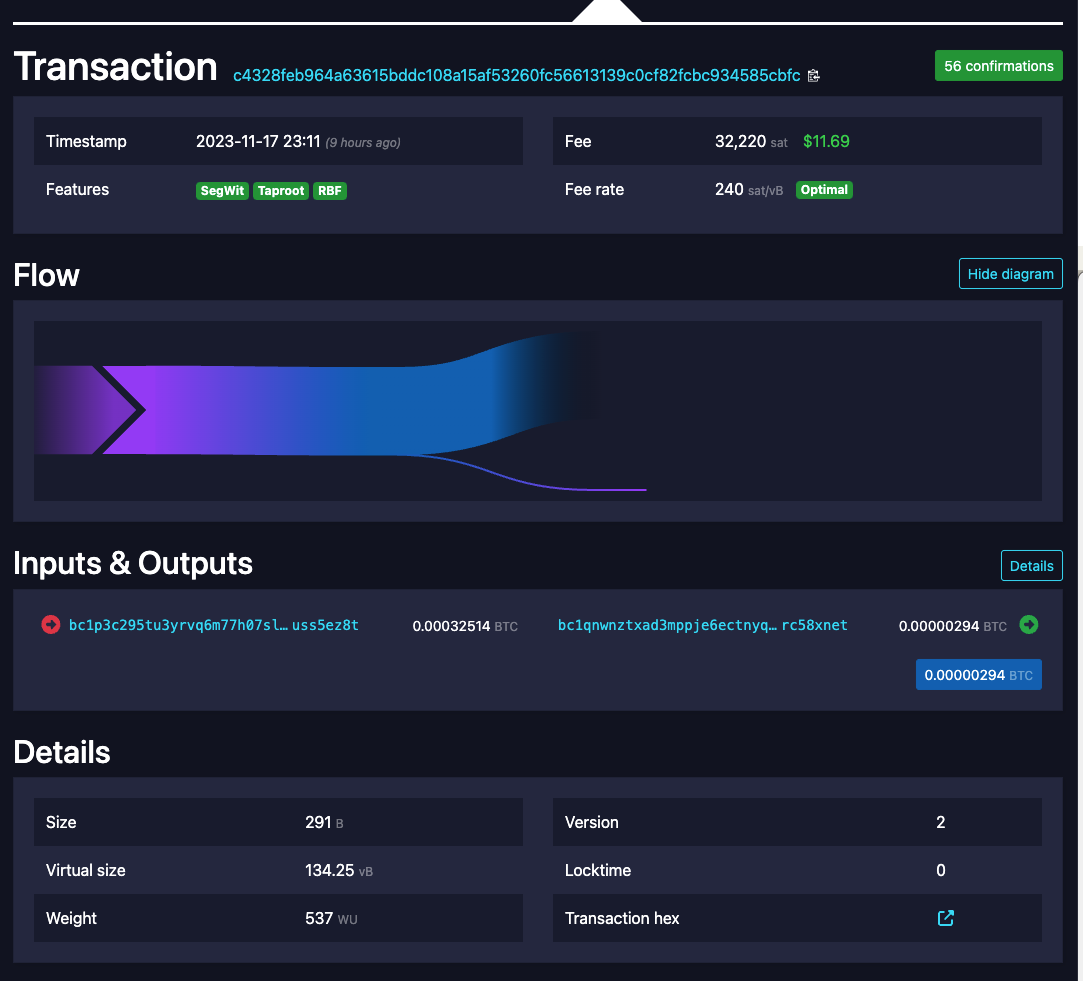Click the SegWit feature badge

(x=222, y=190)
